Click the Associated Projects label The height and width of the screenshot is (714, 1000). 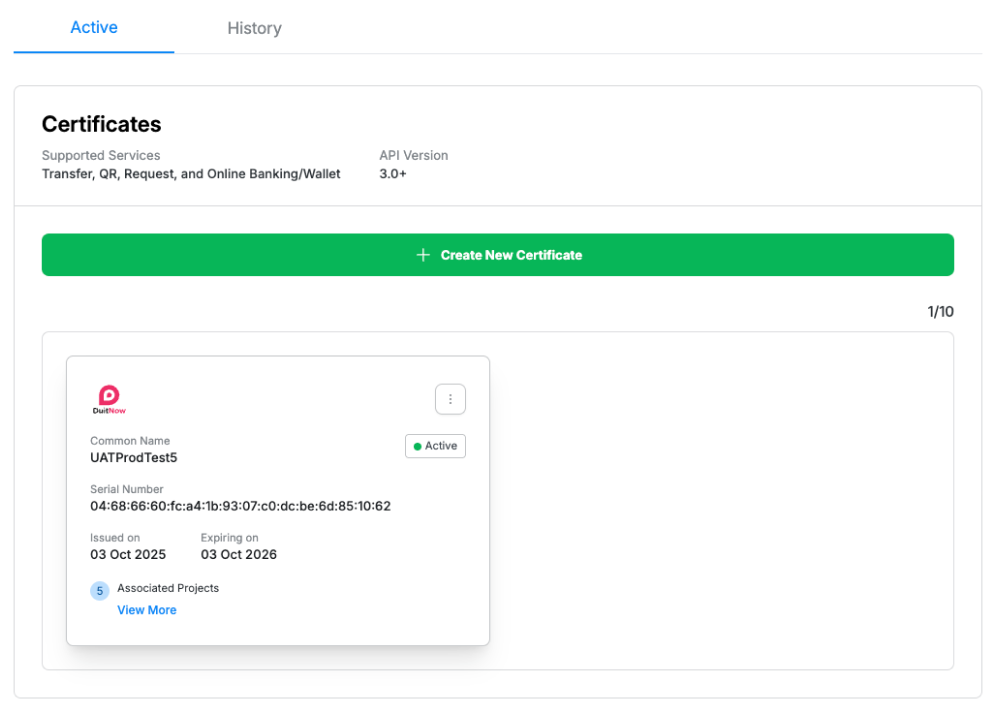(x=168, y=588)
